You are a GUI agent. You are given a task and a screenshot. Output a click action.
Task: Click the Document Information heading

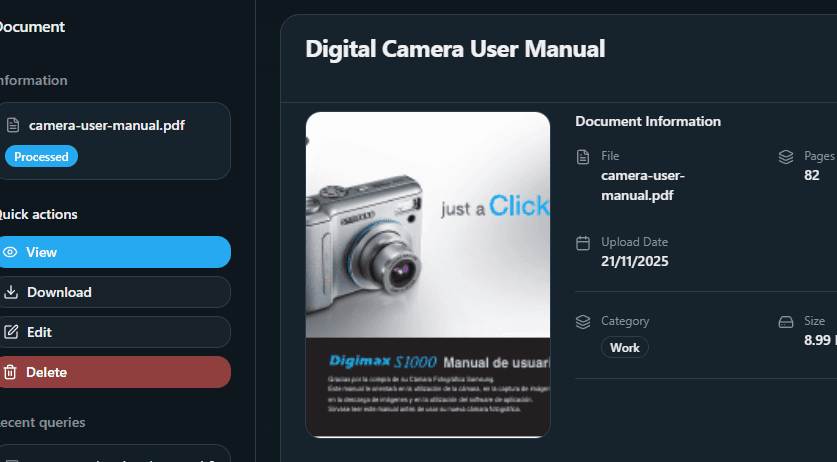(648, 121)
